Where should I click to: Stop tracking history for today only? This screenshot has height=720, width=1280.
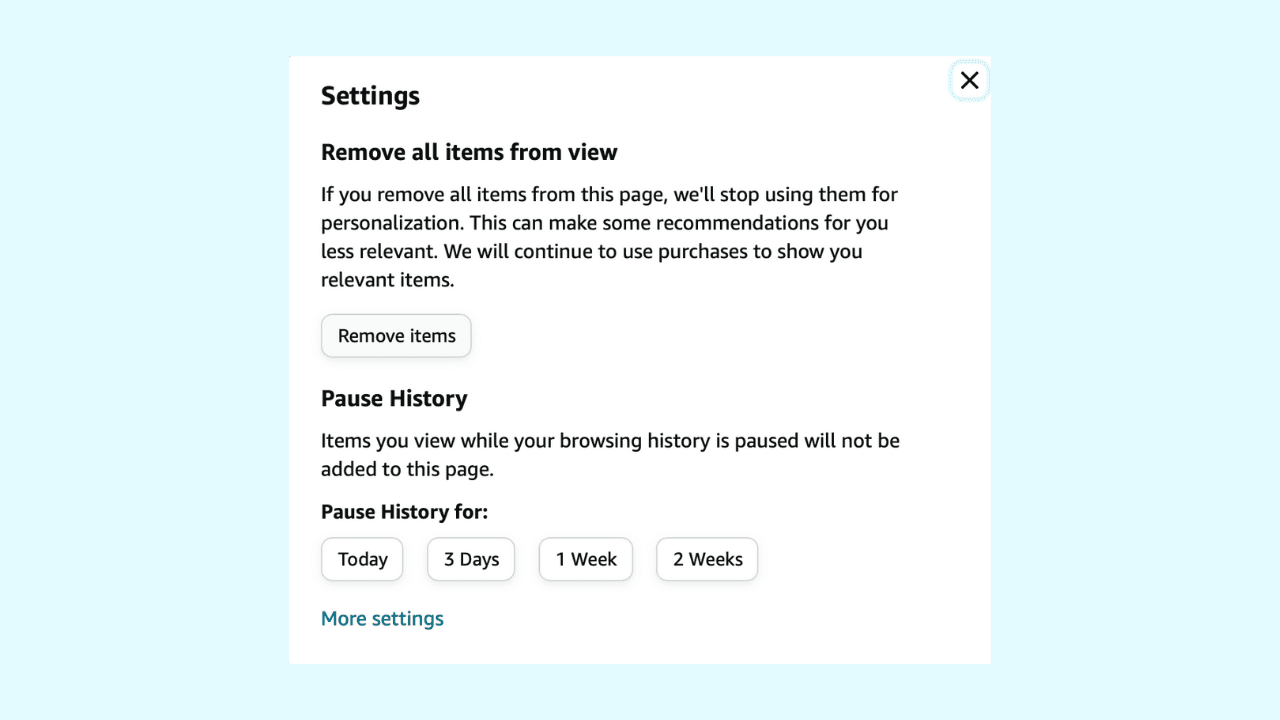click(x=362, y=559)
